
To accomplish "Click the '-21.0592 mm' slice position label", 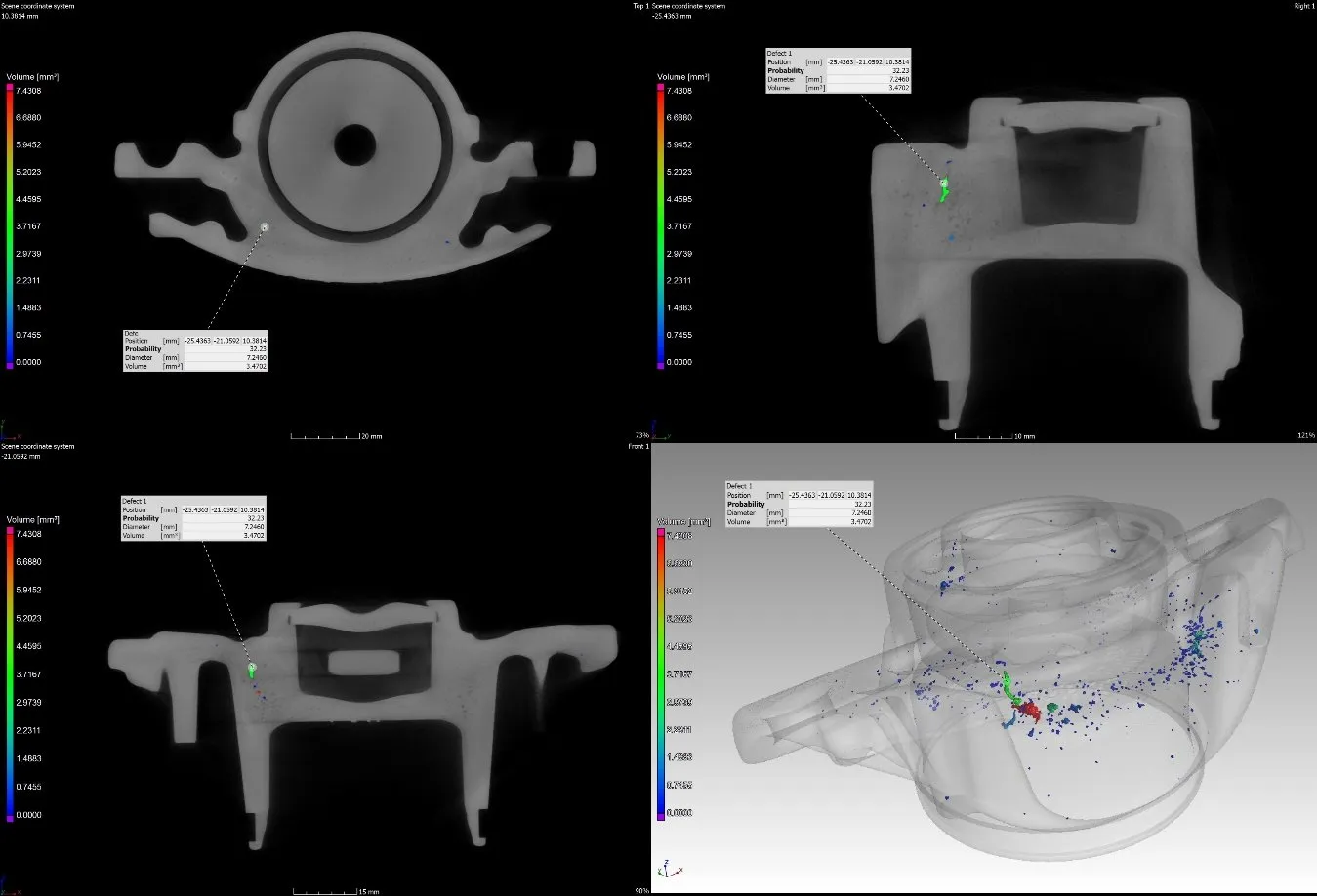I will (21, 456).
